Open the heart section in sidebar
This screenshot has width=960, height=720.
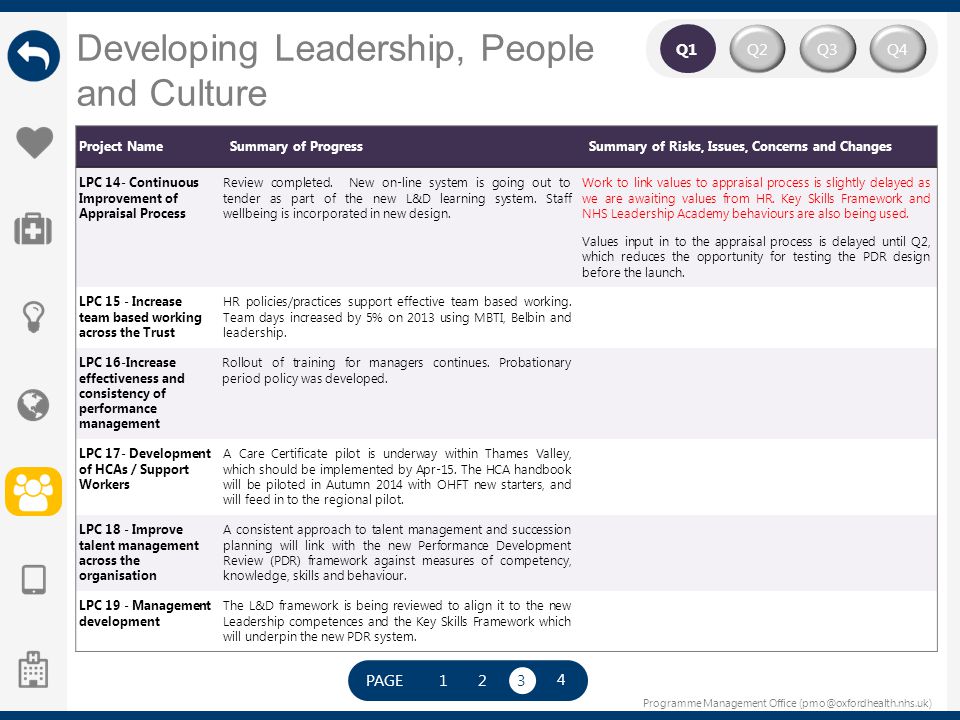click(34, 143)
